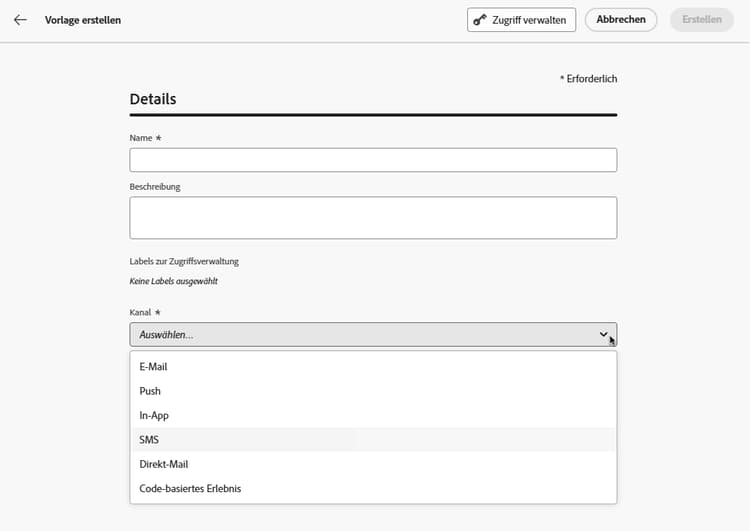Image resolution: width=750 pixels, height=531 pixels.
Task: Click the "Vorlage erstellen" page title
Action: point(83,20)
